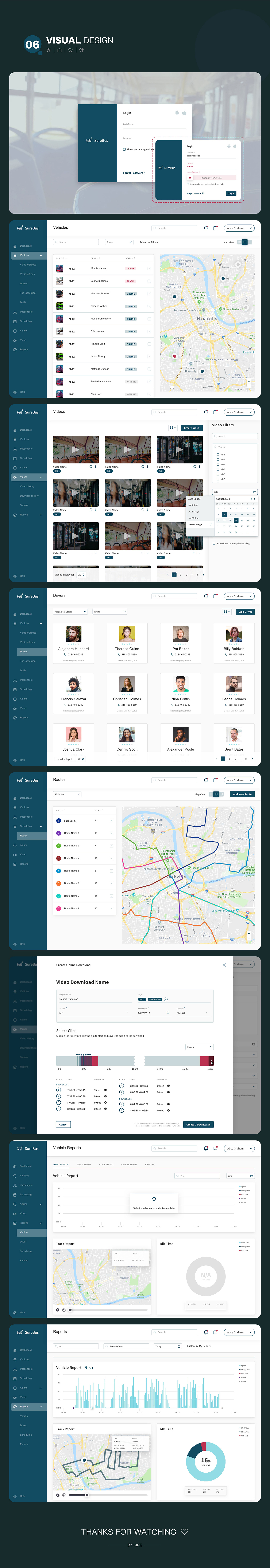The height and width of the screenshot is (1568, 270).
Task: Open date calendar icon in download dialog
Action: pyautogui.click(x=168, y=1012)
